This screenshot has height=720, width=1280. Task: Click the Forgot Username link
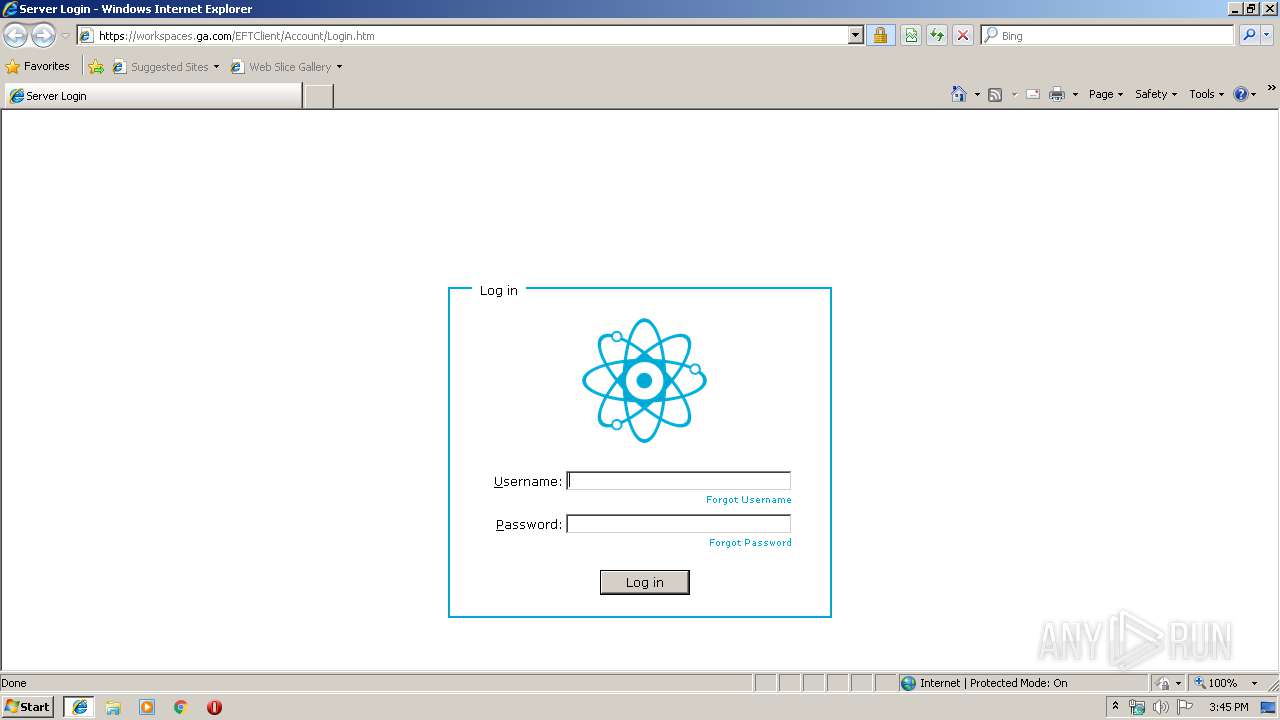(x=749, y=500)
